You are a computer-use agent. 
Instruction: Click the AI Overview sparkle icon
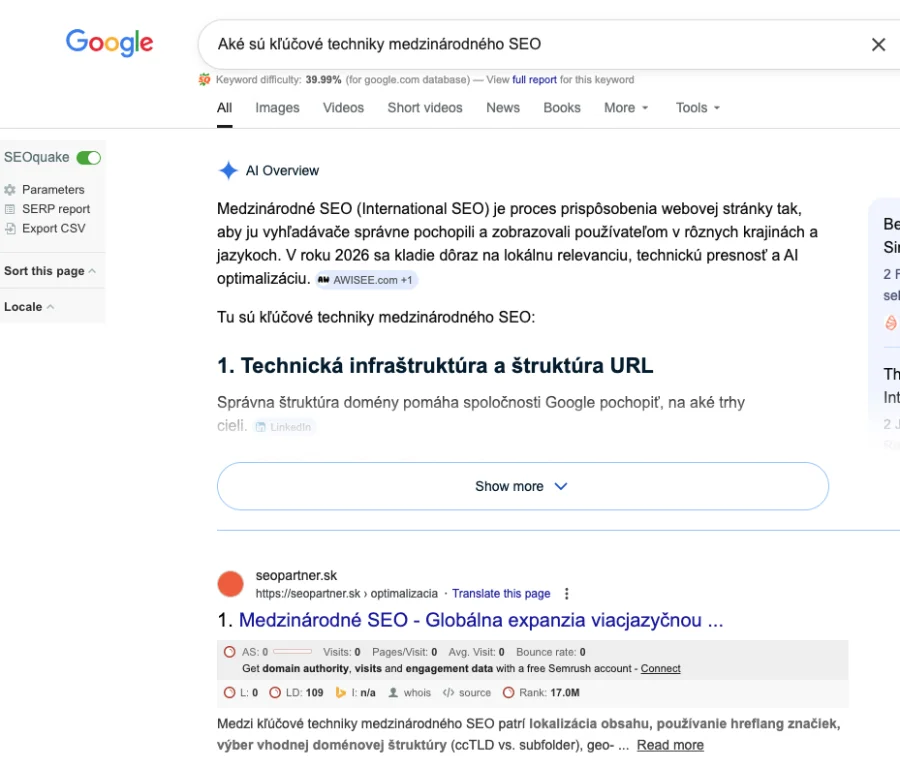pos(228,171)
